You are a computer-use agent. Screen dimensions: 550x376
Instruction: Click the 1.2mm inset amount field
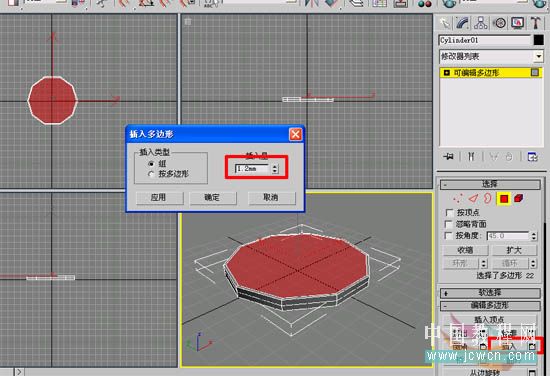point(253,169)
